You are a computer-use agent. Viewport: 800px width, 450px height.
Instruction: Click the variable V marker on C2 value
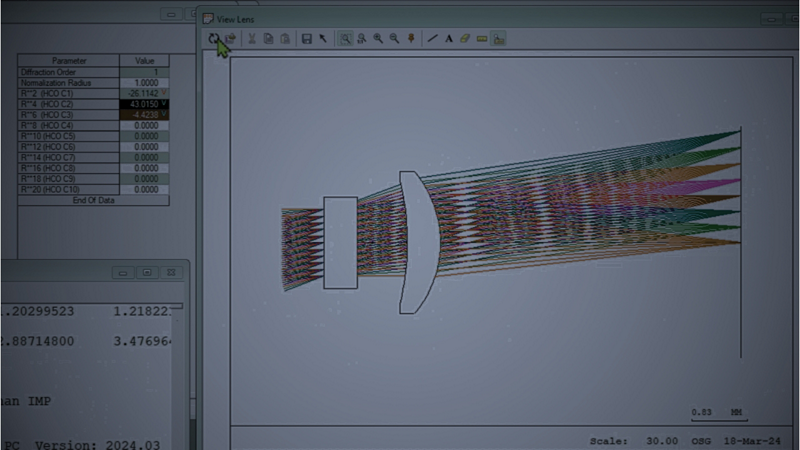coord(164,103)
